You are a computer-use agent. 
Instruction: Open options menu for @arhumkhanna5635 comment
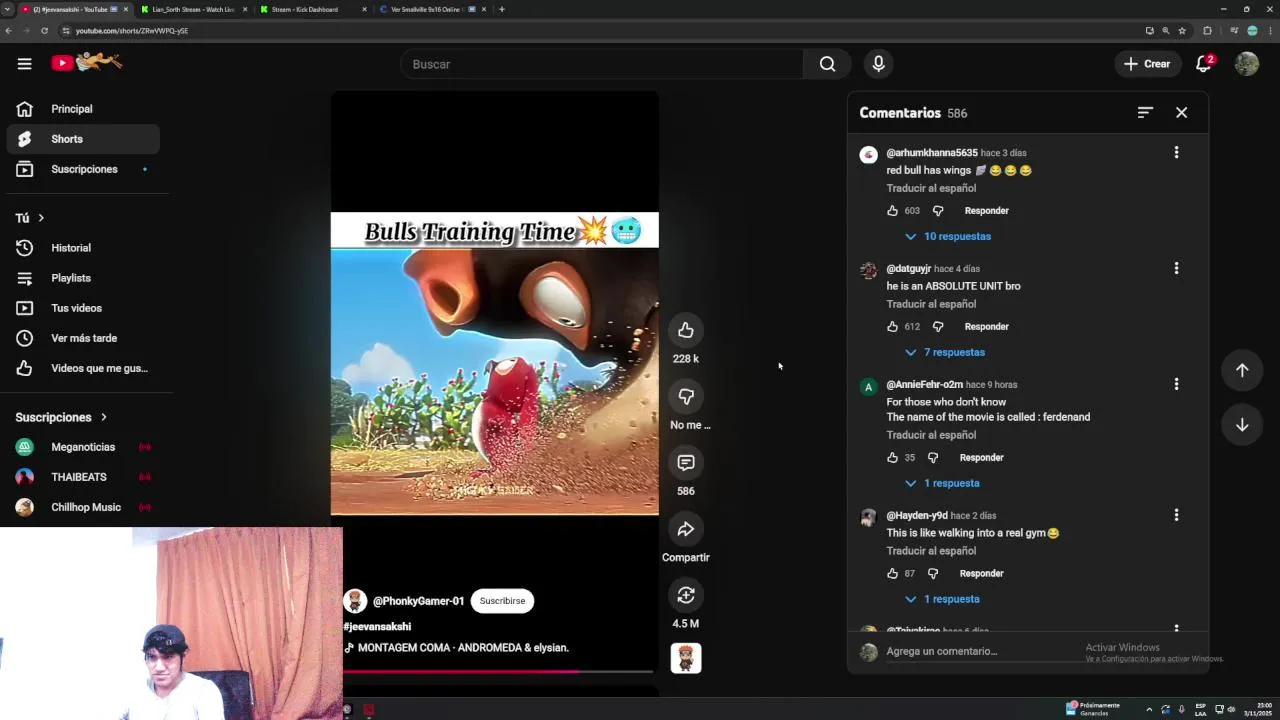click(1176, 152)
